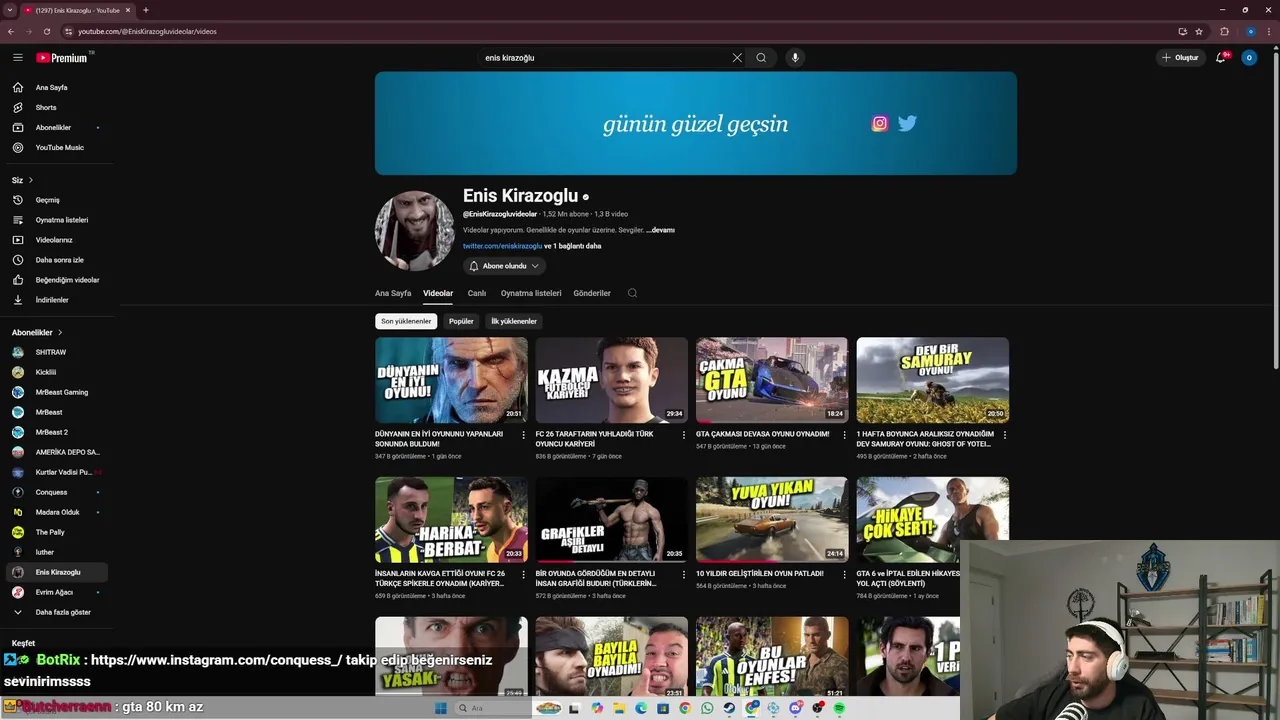
Task: Open YouTube Music in the sidebar
Action: pyautogui.click(x=56, y=147)
